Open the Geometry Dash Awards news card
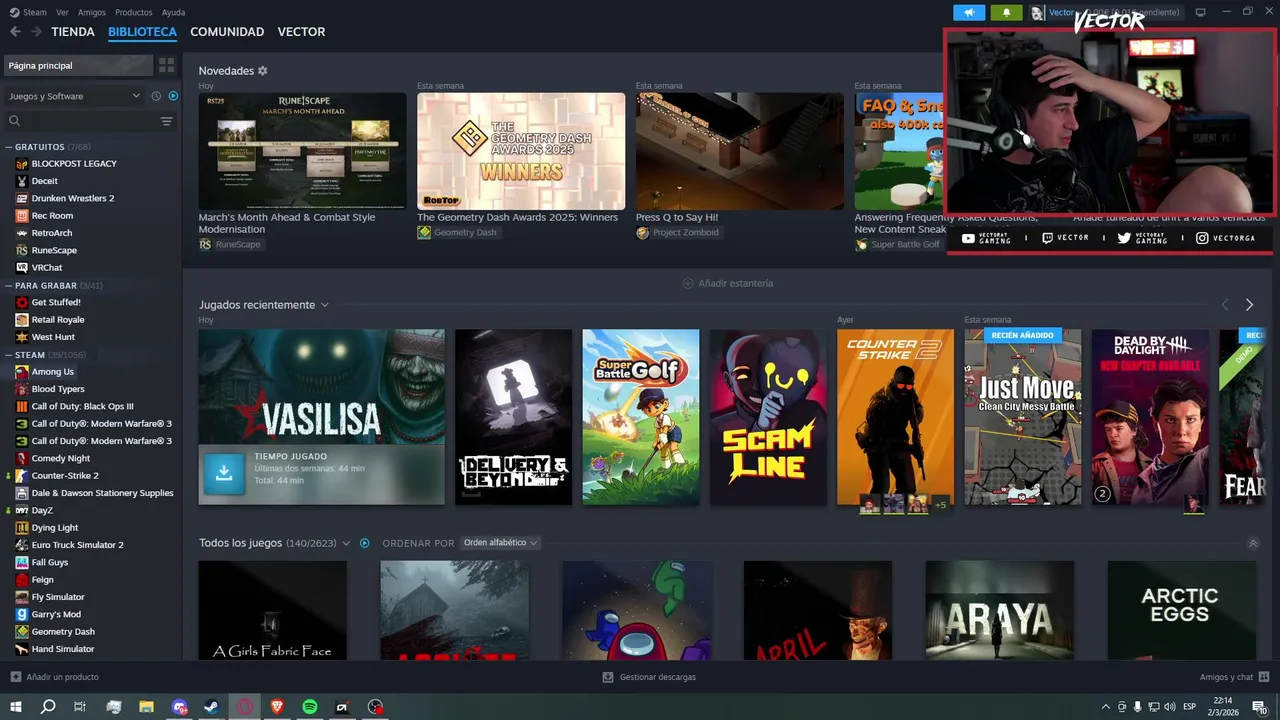 click(521, 151)
